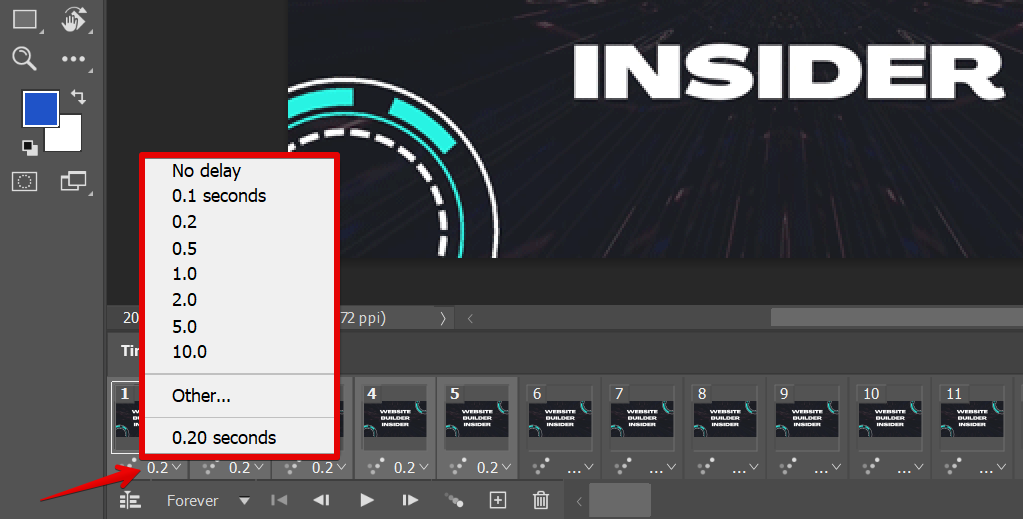The image size is (1023, 519).
Task: Click the blue foreground color swatch
Action: 40,108
